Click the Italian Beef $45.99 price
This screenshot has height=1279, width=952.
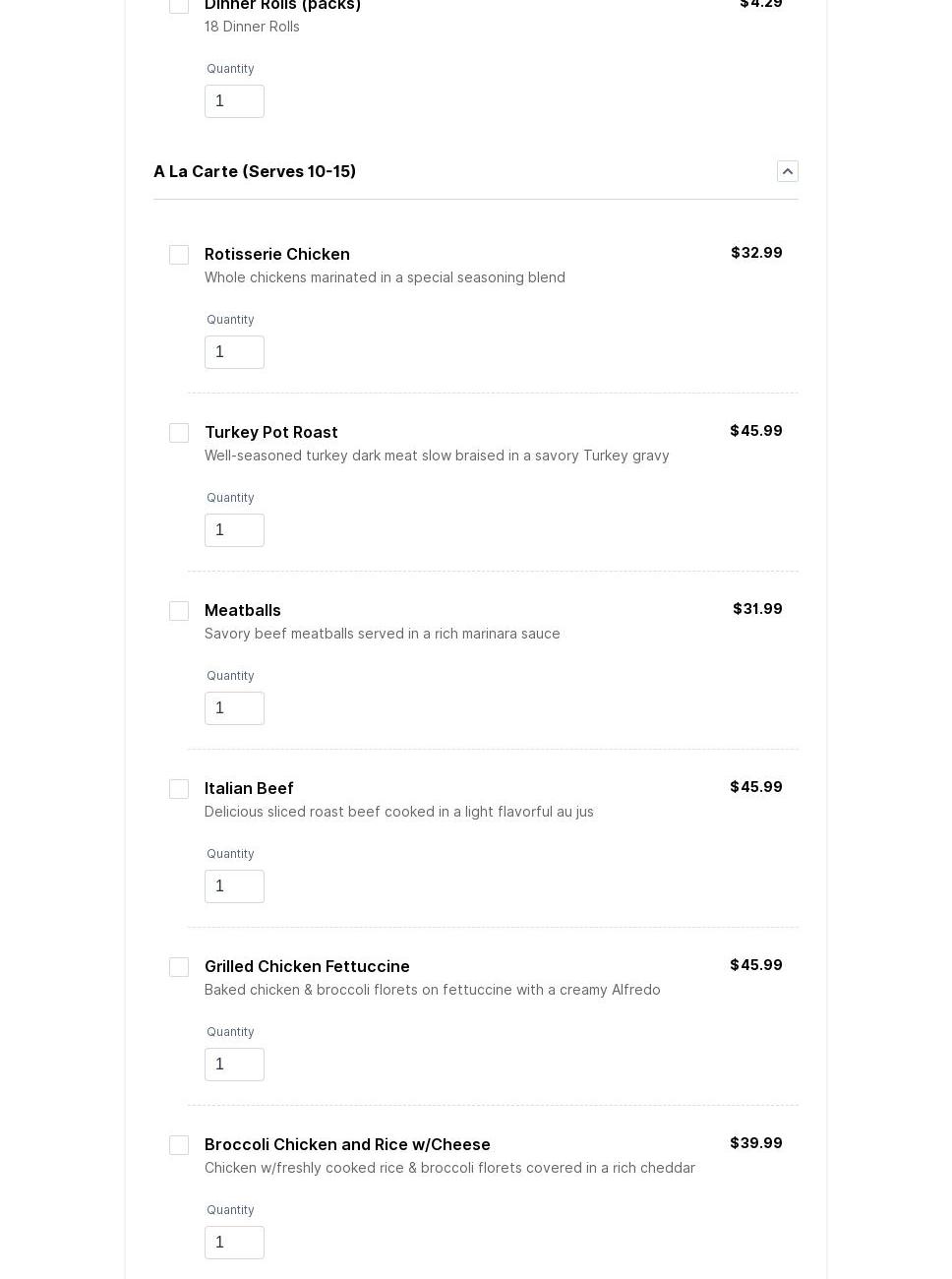pos(755,787)
